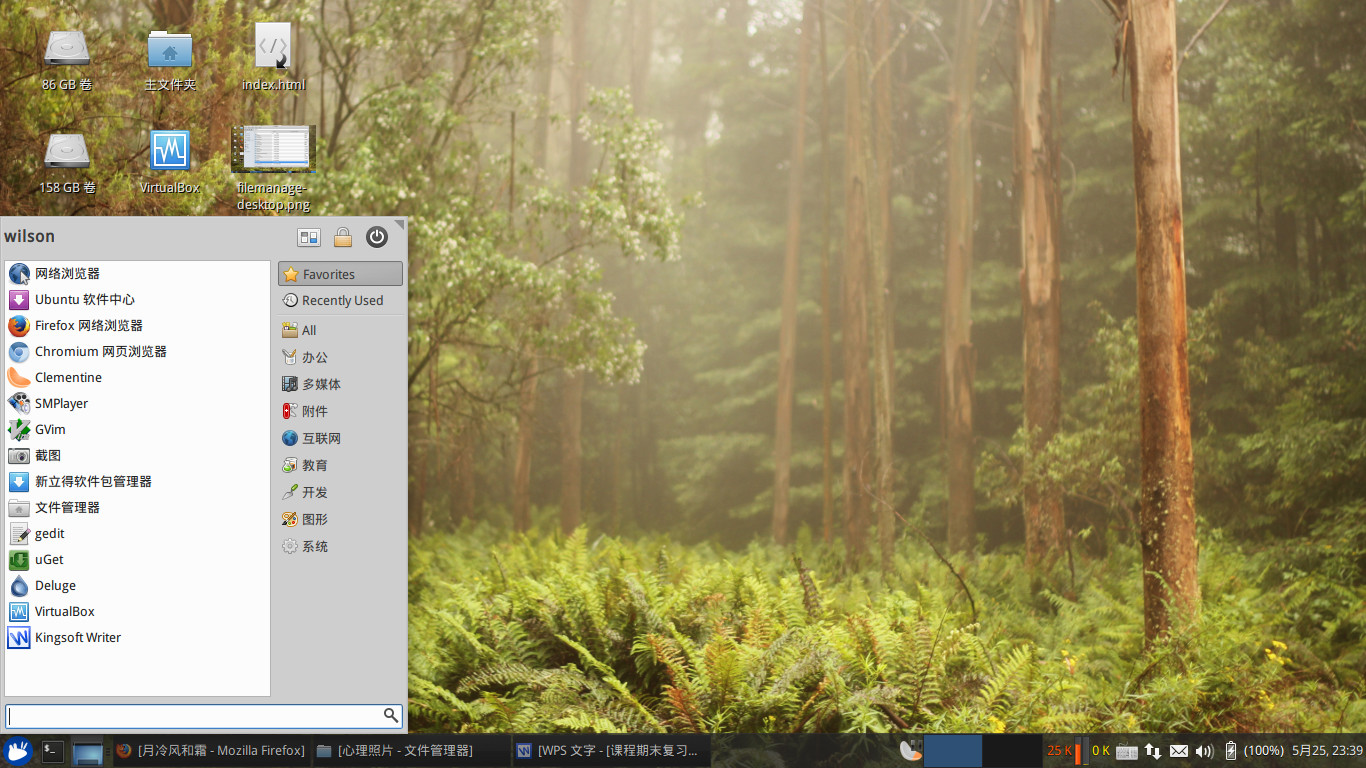This screenshot has height=768, width=1366.
Task: Select the filemanage-desktop.png thumbnail
Action: 273,169
